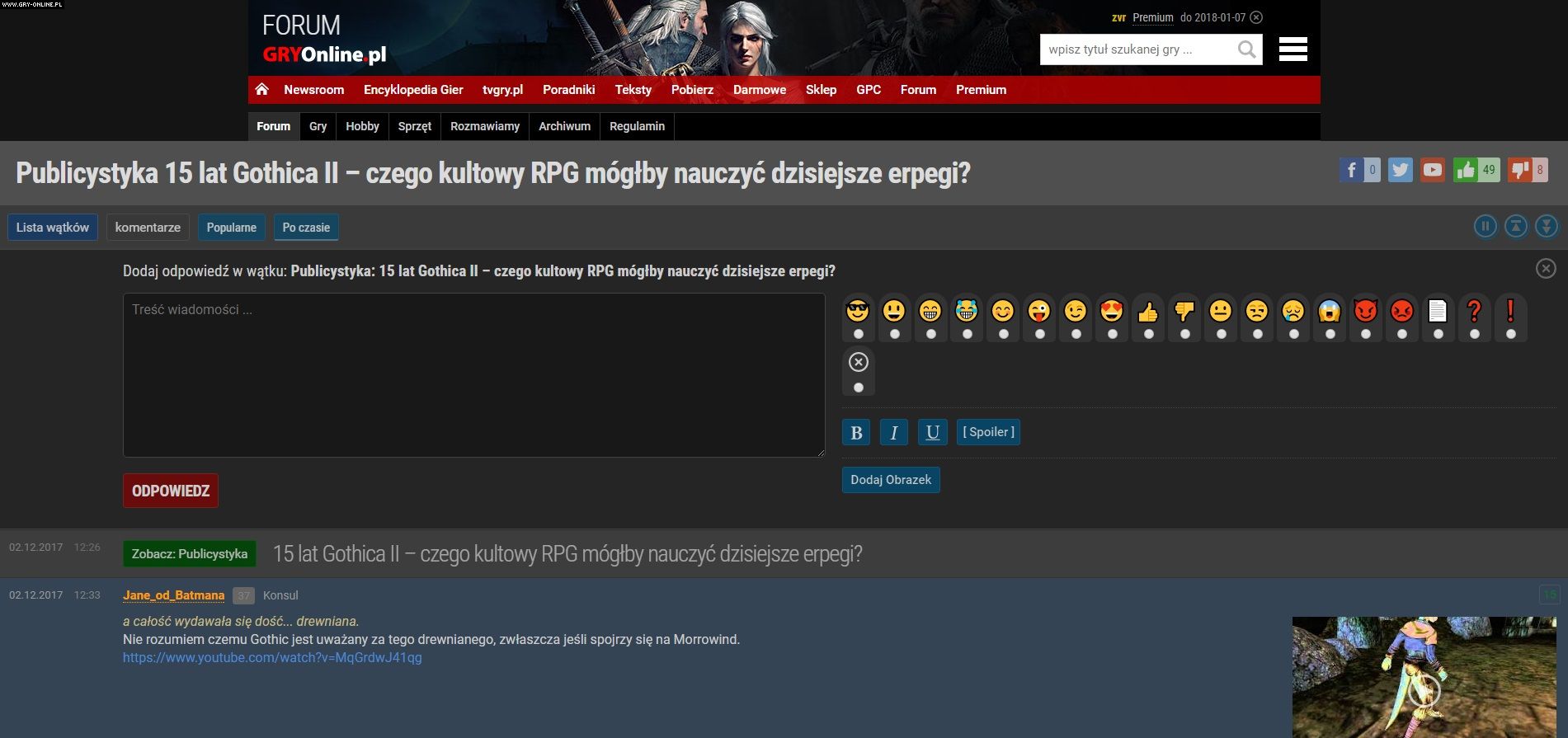Insert the yellow thumbs-up emoji
The height and width of the screenshot is (738, 1568).
(1148, 311)
